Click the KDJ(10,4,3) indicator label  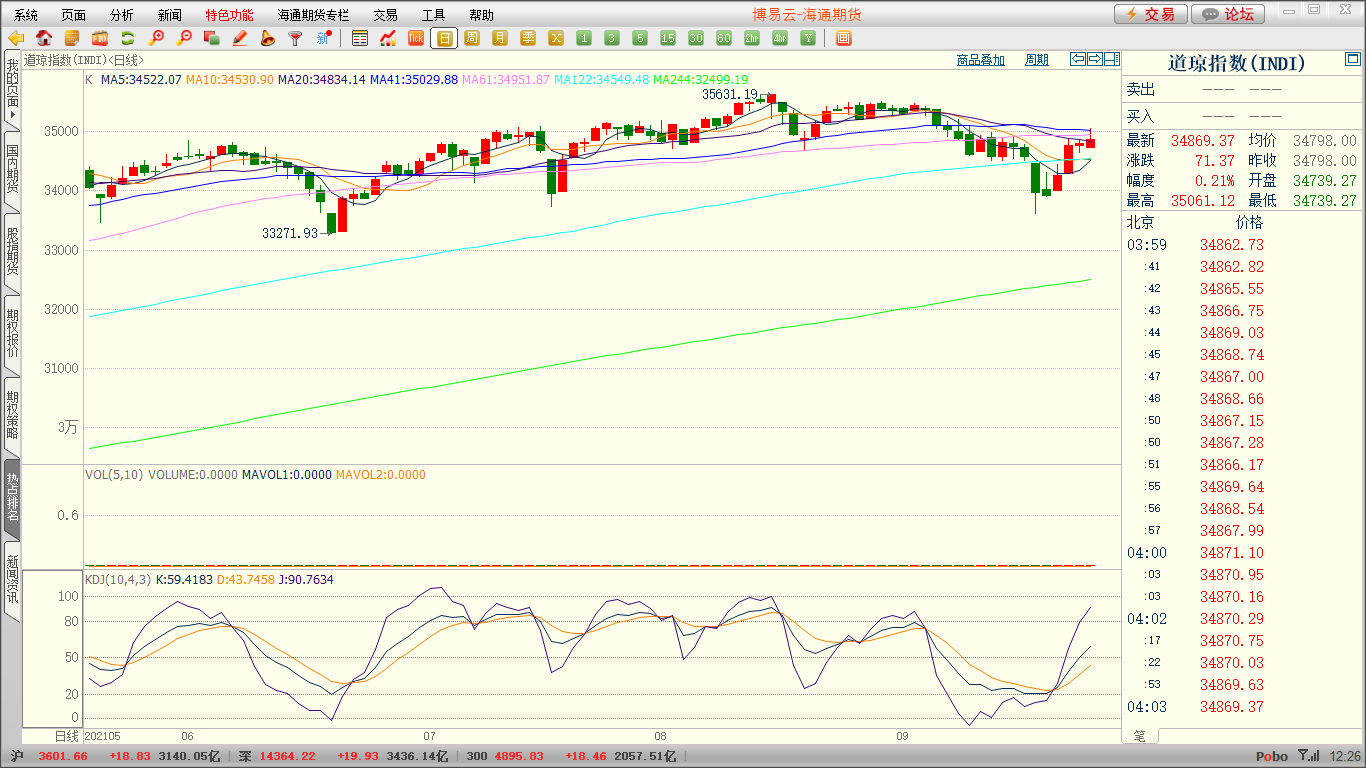(117, 579)
